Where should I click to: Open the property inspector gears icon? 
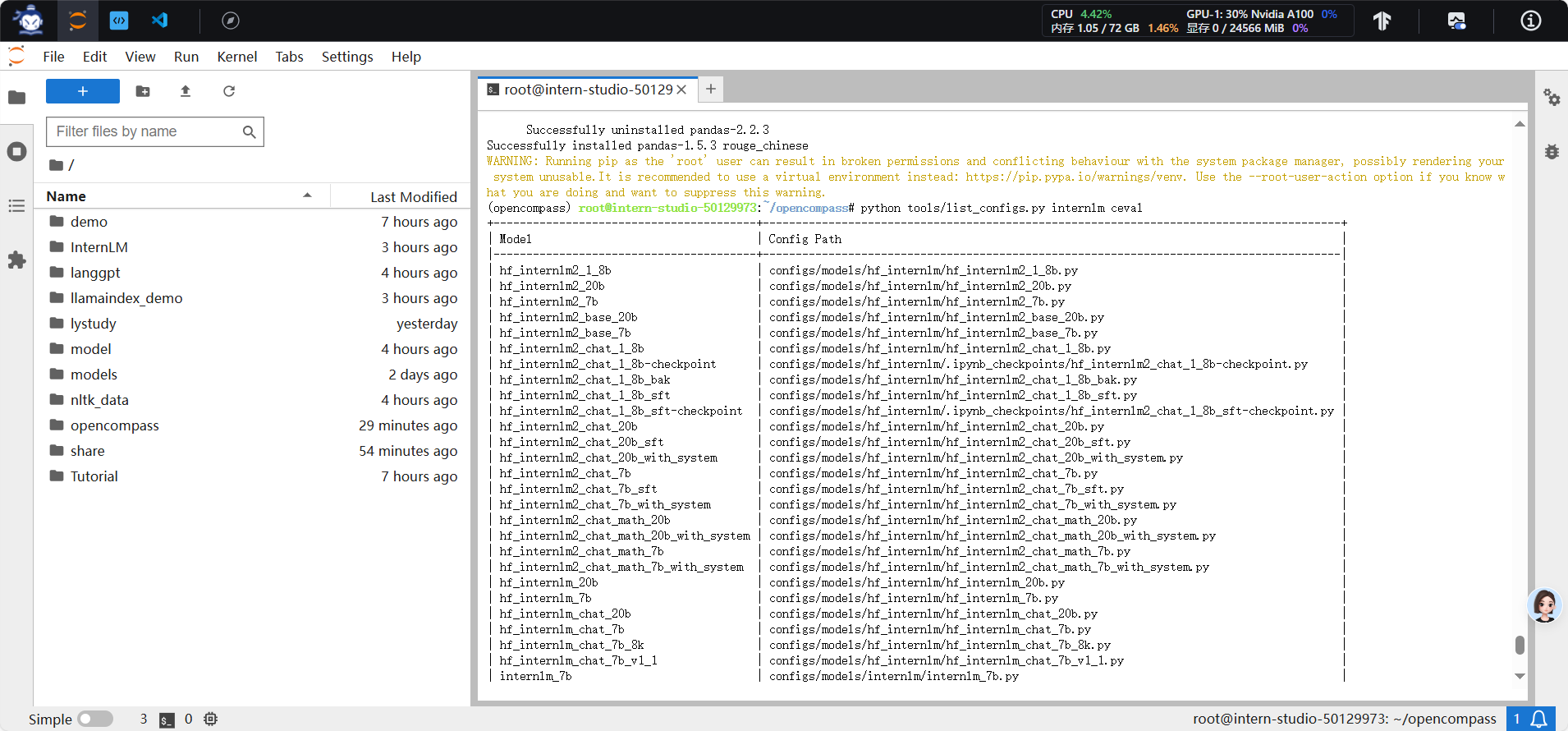pos(1552,98)
